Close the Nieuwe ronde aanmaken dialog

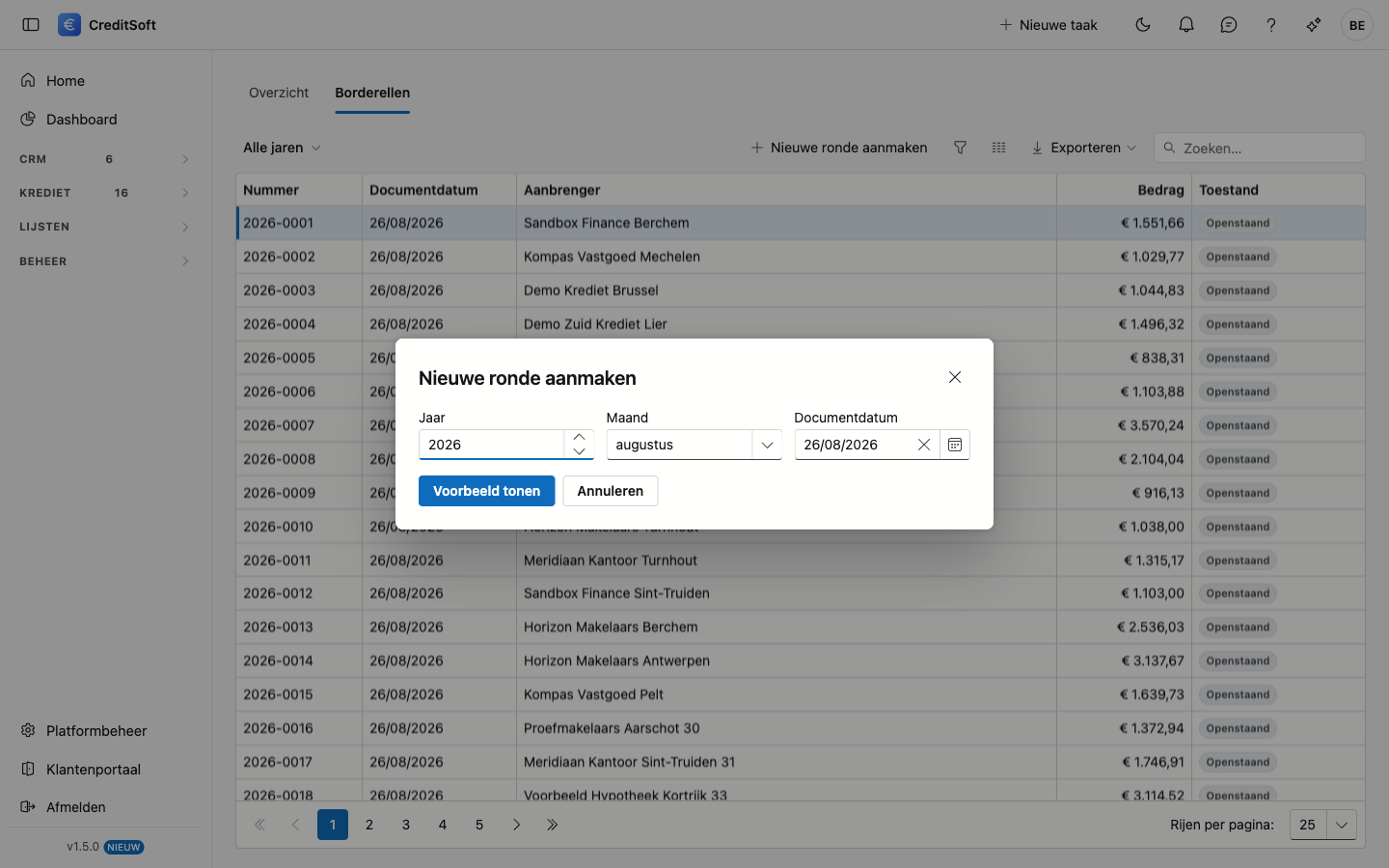[x=955, y=377]
